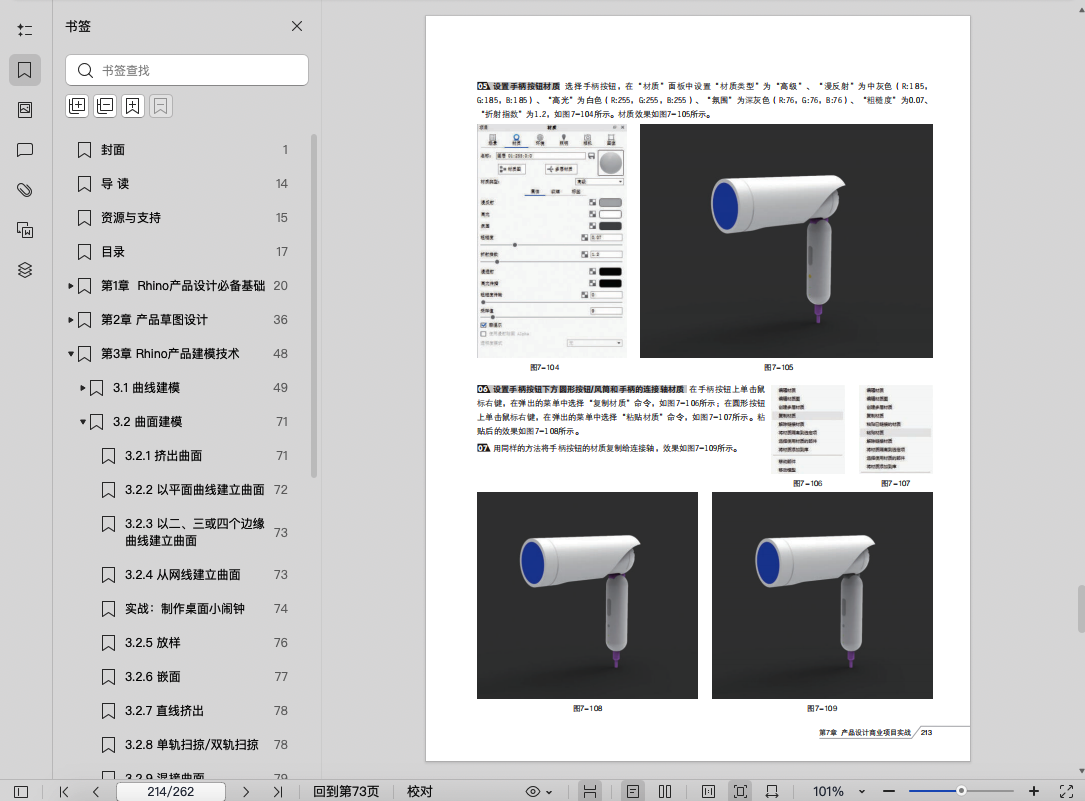This screenshot has width=1085, height=801.
Task: Jump to first page
Action: (64, 791)
